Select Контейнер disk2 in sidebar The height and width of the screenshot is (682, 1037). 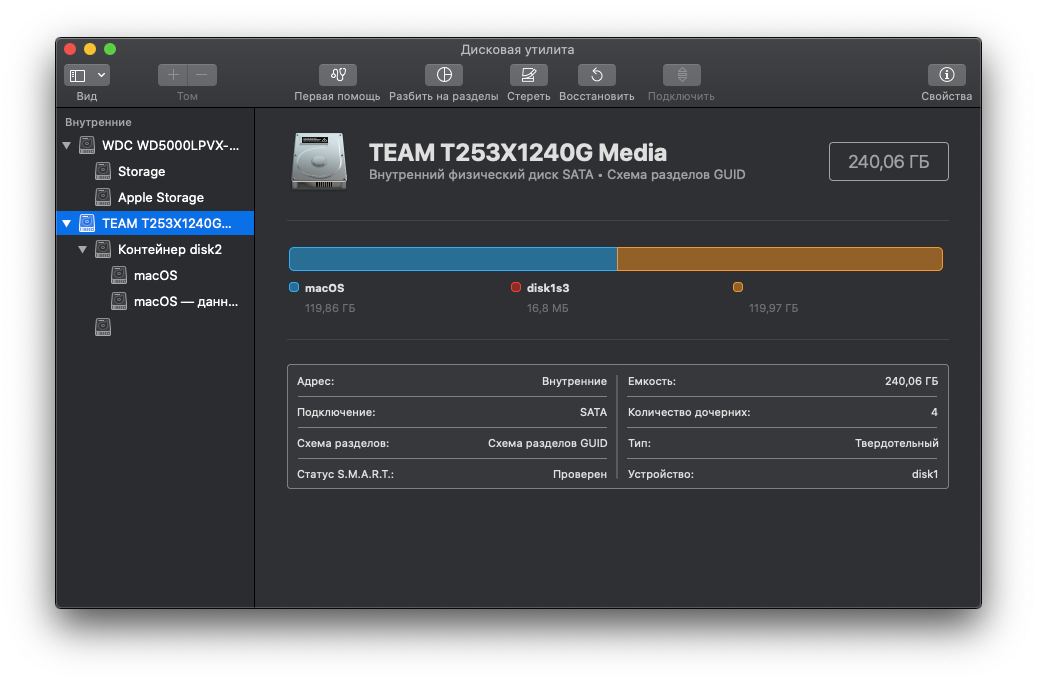[155, 249]
